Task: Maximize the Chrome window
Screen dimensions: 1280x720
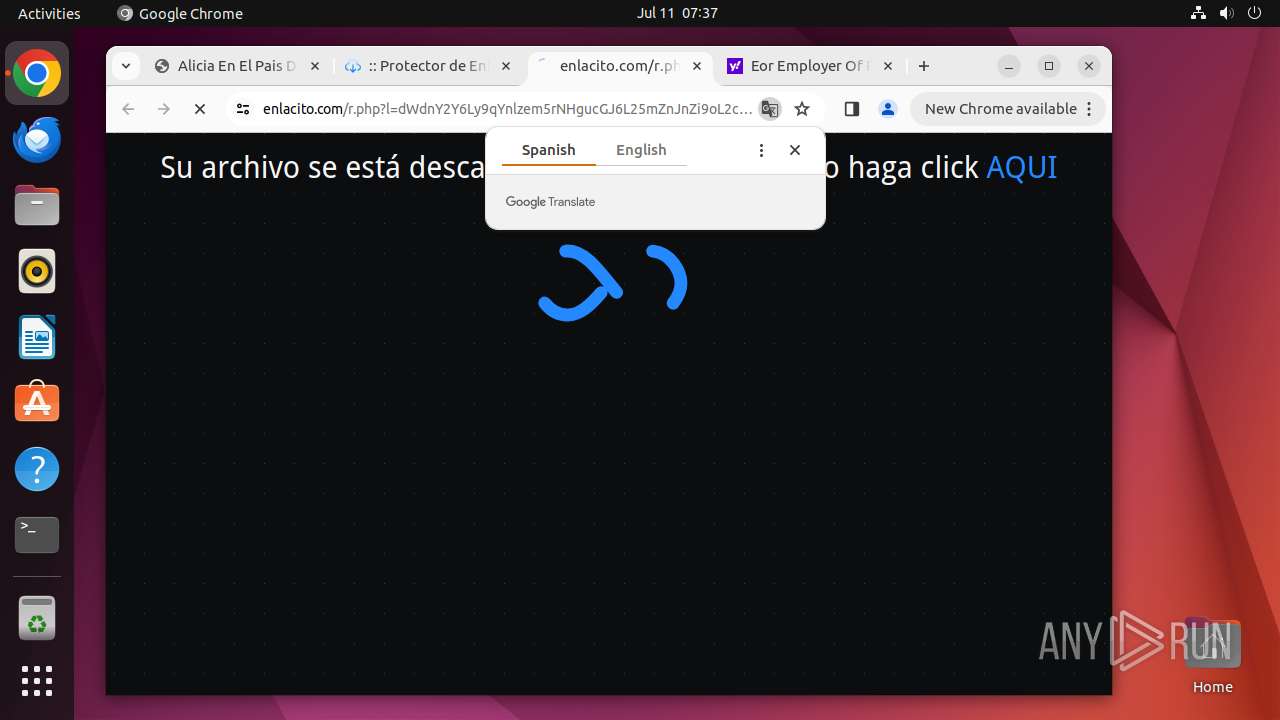Action: click(x=1049, y=66)
